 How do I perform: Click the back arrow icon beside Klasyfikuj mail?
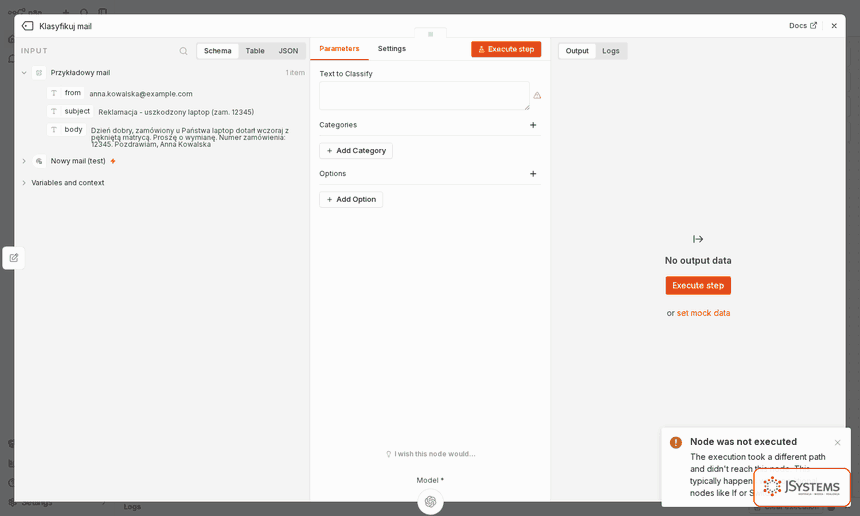tap(27, 26)
